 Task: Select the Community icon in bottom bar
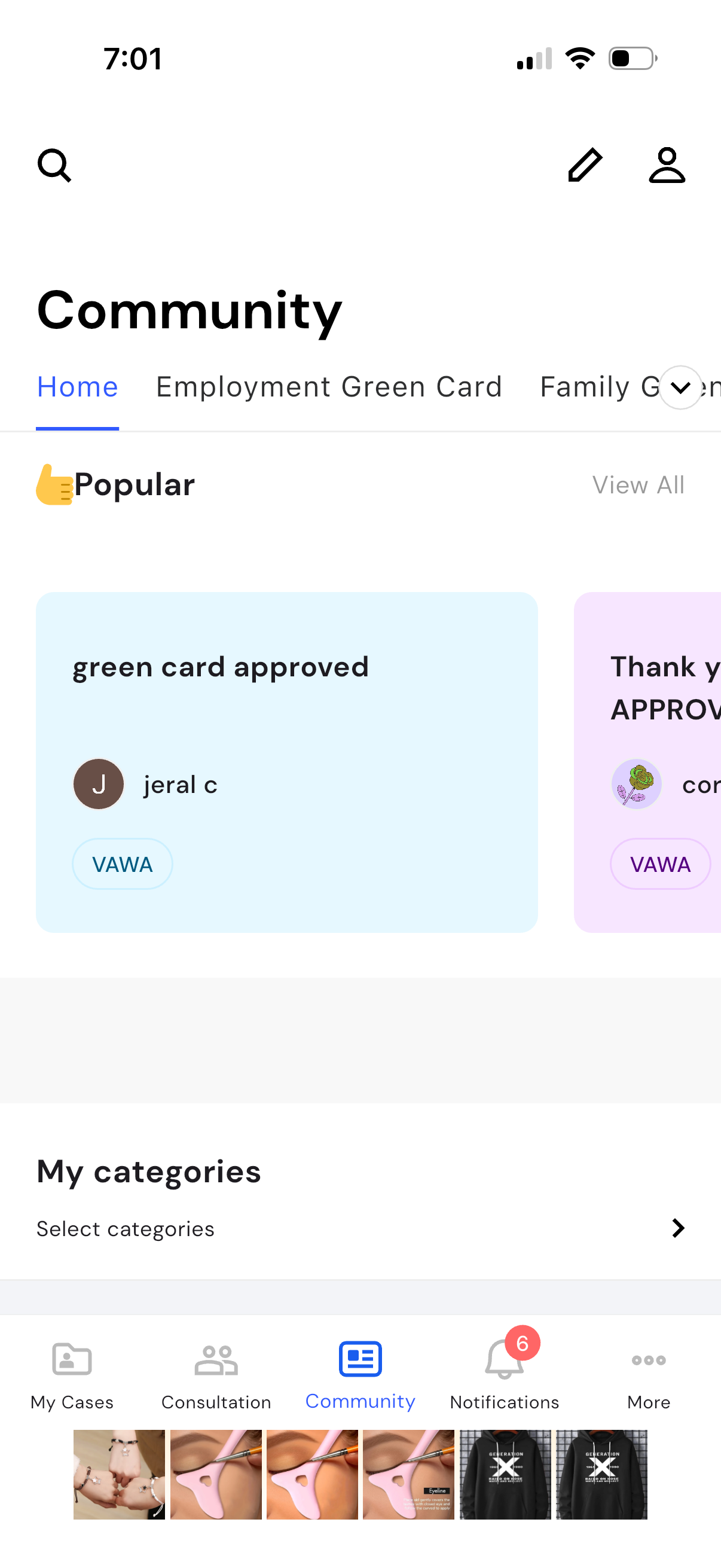360,1360
